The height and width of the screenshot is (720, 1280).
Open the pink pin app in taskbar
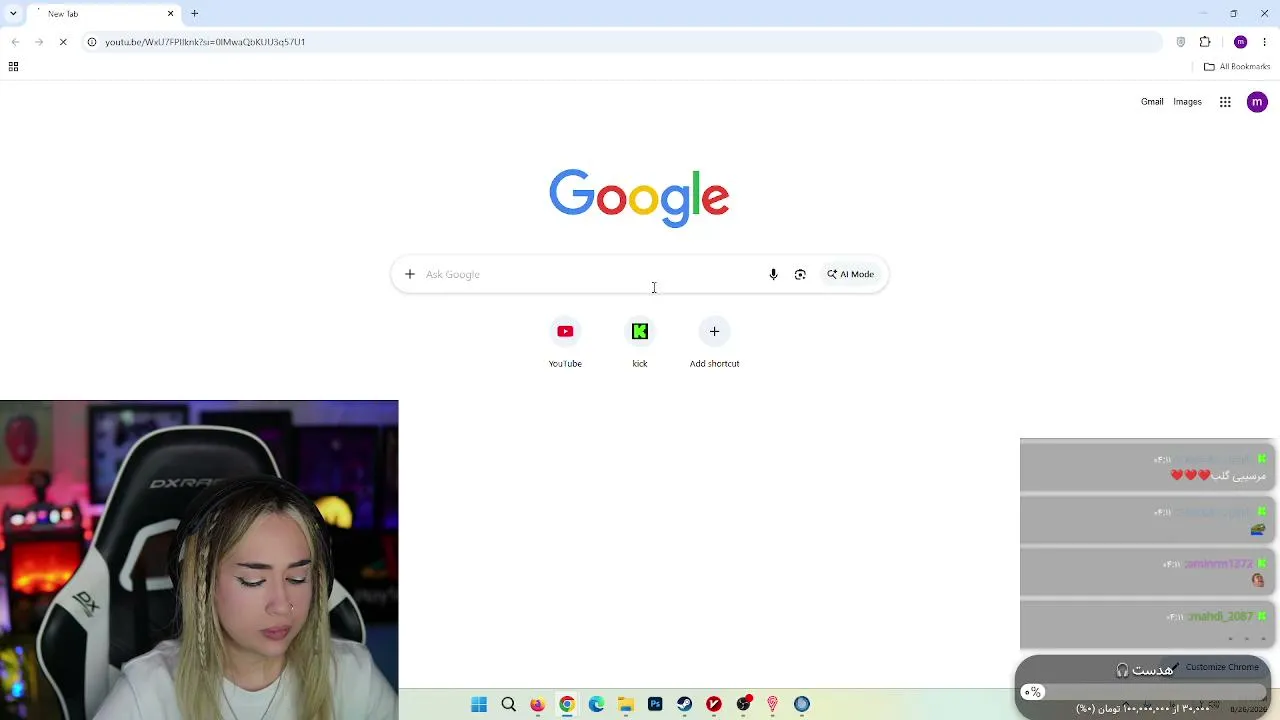tap(772, 704)
